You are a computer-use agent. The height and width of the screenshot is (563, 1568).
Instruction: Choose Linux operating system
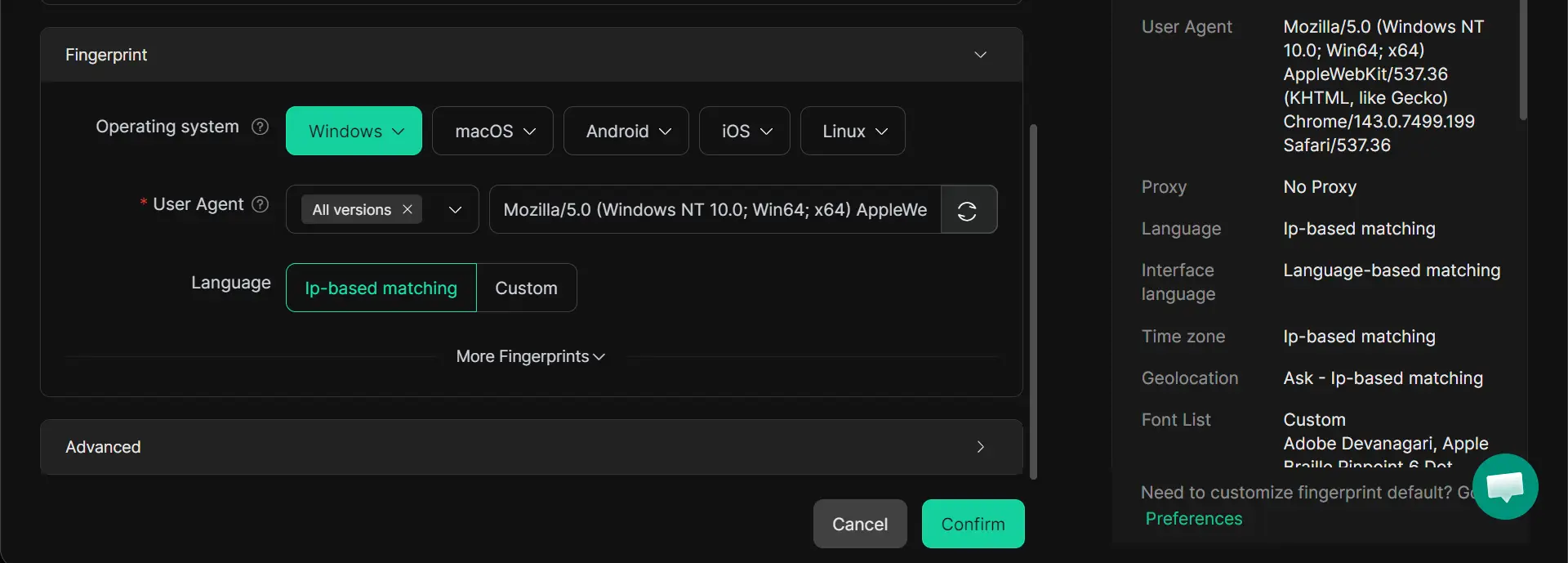(852, 132)
